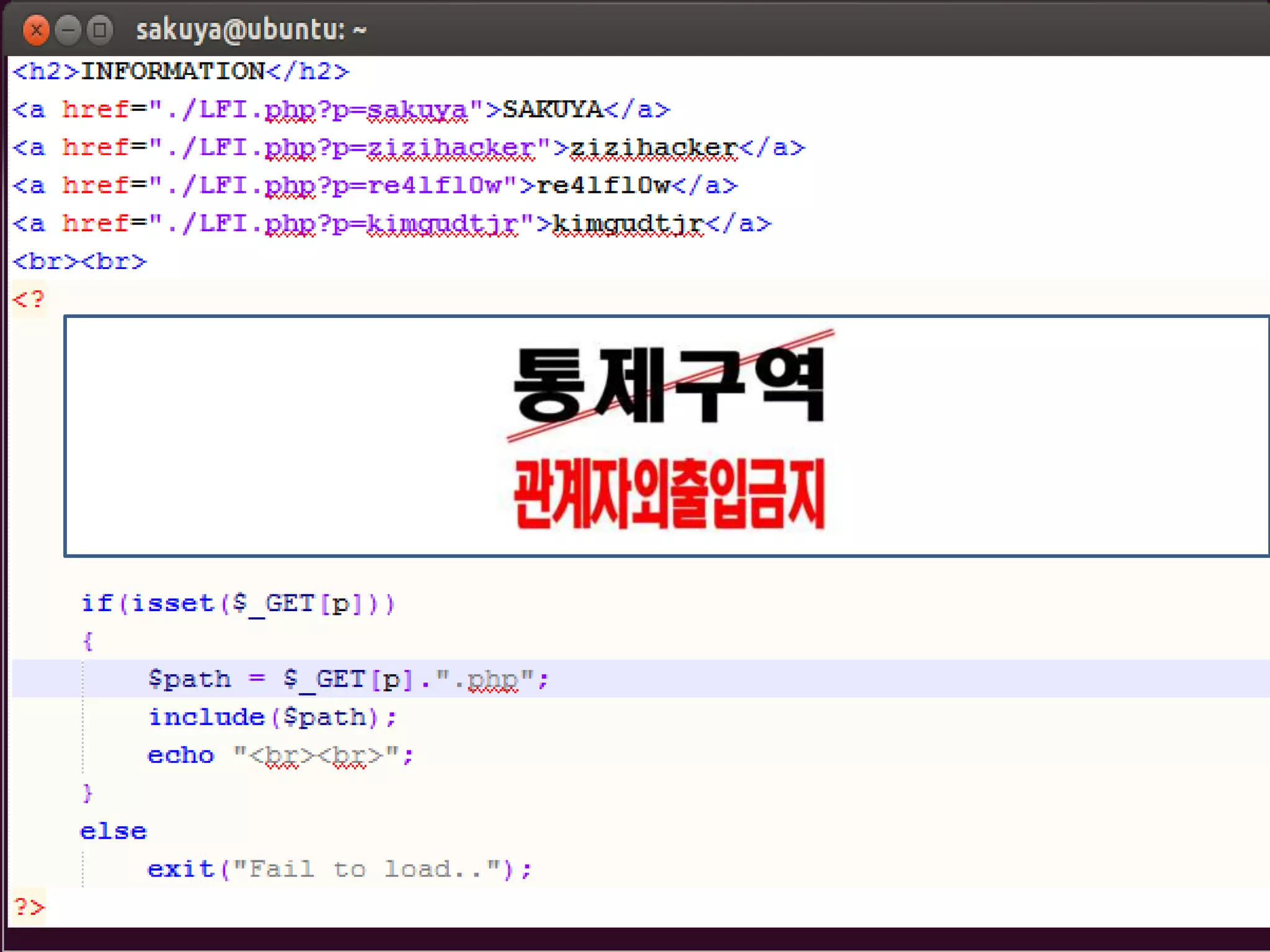Click the sakuya@ubuntu window title
The height and width of the screenshot is (952, 1270).
(x=251, y=30)
